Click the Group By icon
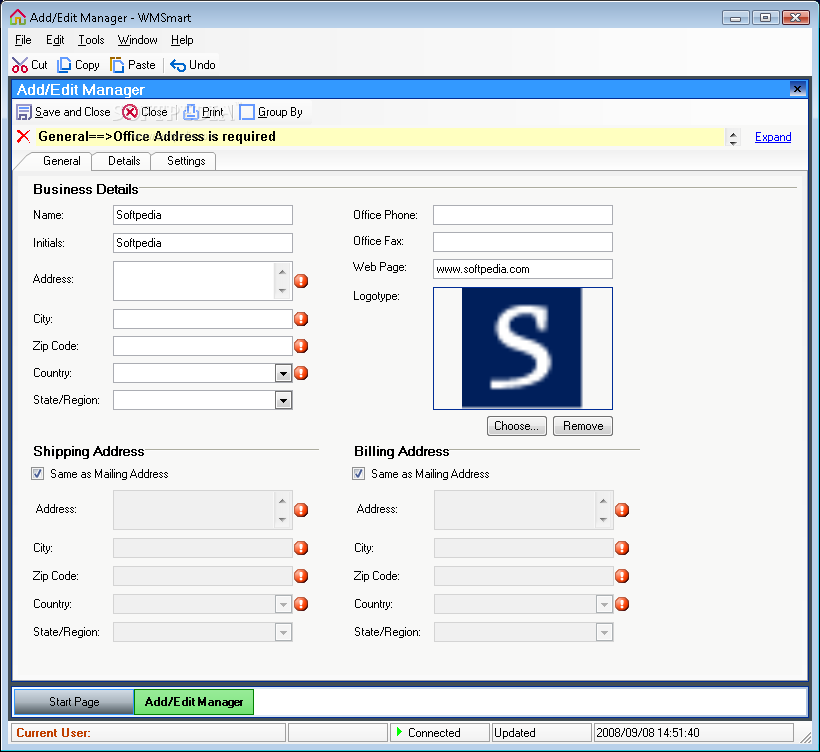820x752 pixels. [247, 112]
